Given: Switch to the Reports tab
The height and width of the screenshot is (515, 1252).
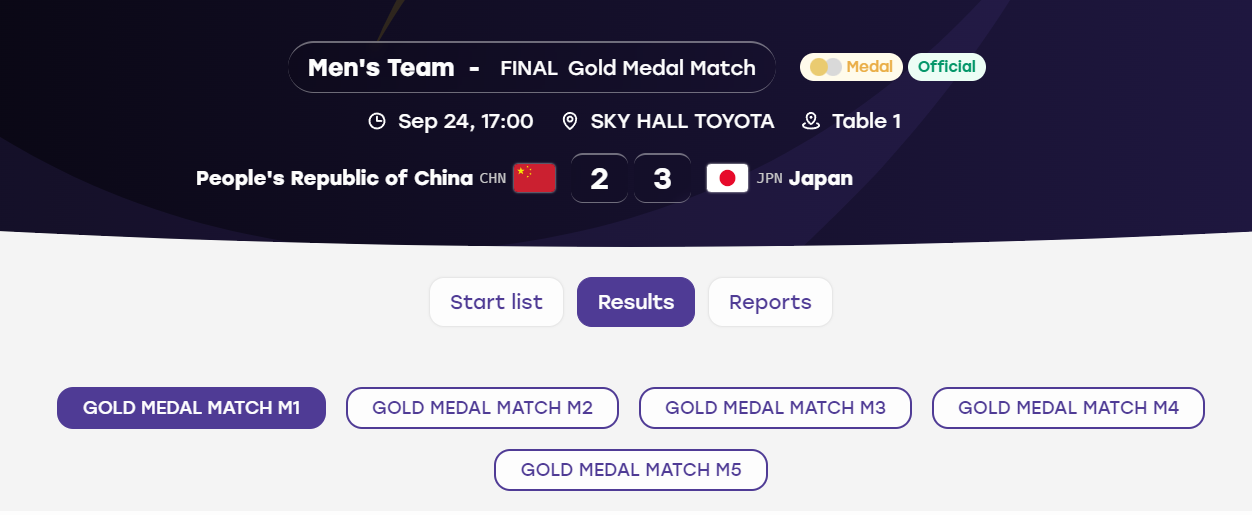Looking at the screenshot, I should pyautogui.click(x=770, y=302).
